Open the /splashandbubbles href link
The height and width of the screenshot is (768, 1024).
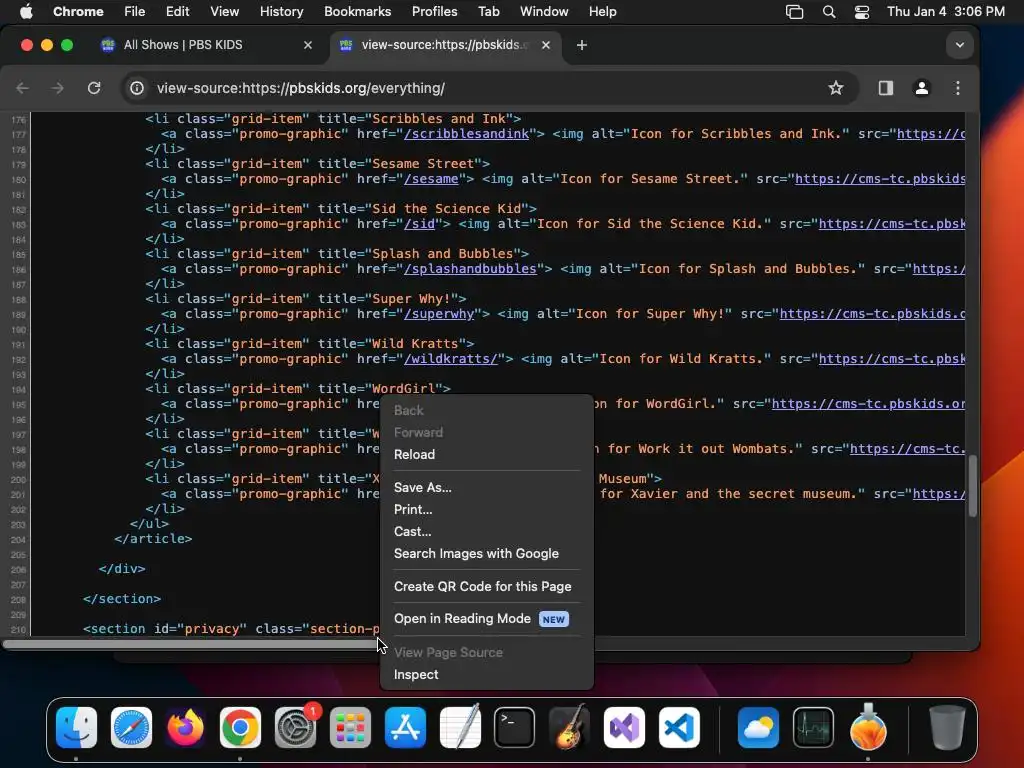(x=470, y=269)
